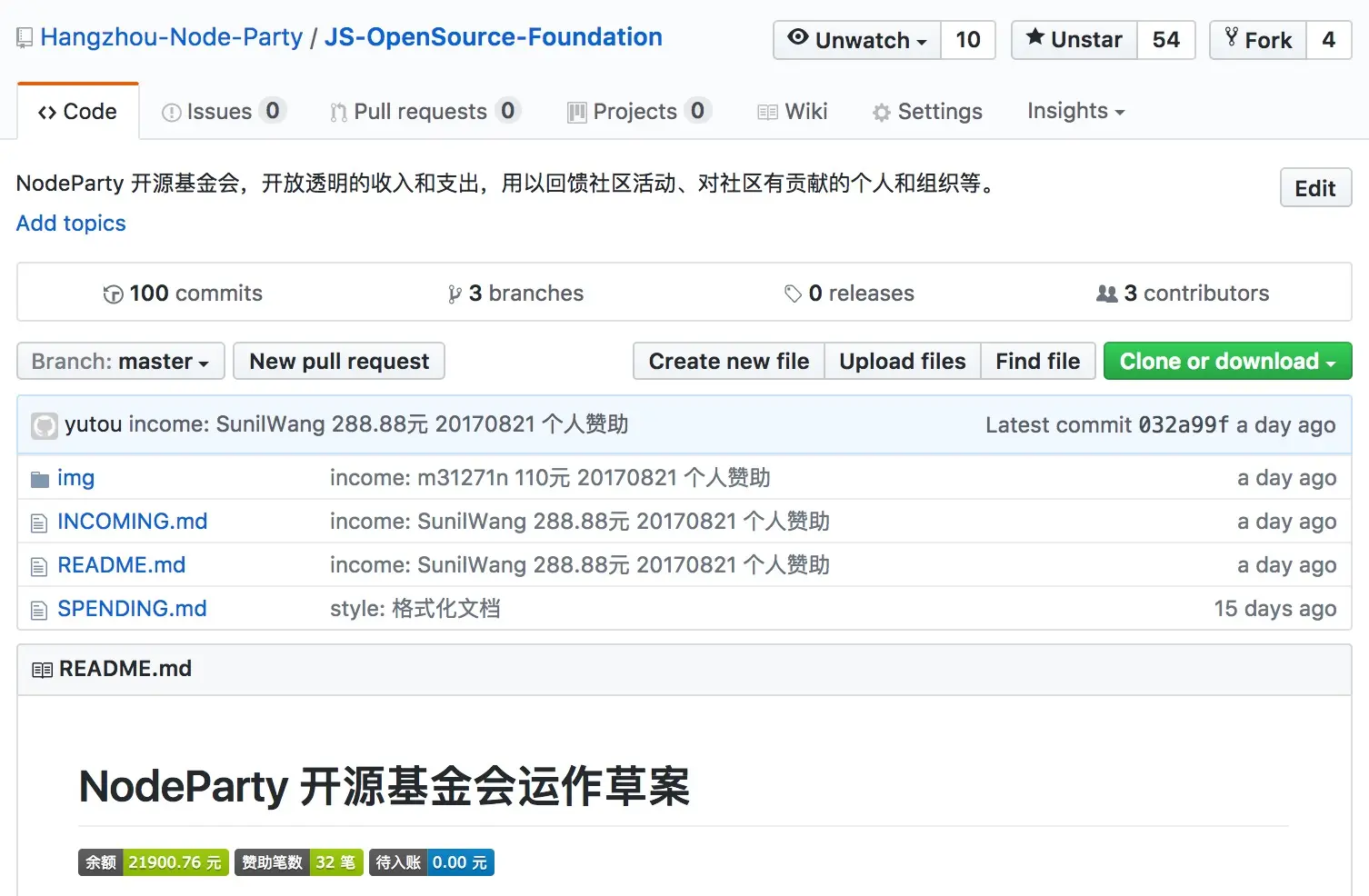View the 0 releases page
The image size is (1369, 896).
click(x=849, y=293)
